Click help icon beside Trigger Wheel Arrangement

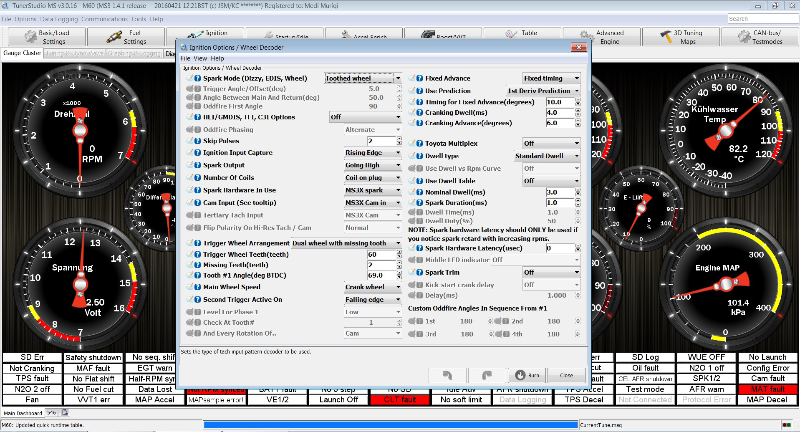coord(198,242)
